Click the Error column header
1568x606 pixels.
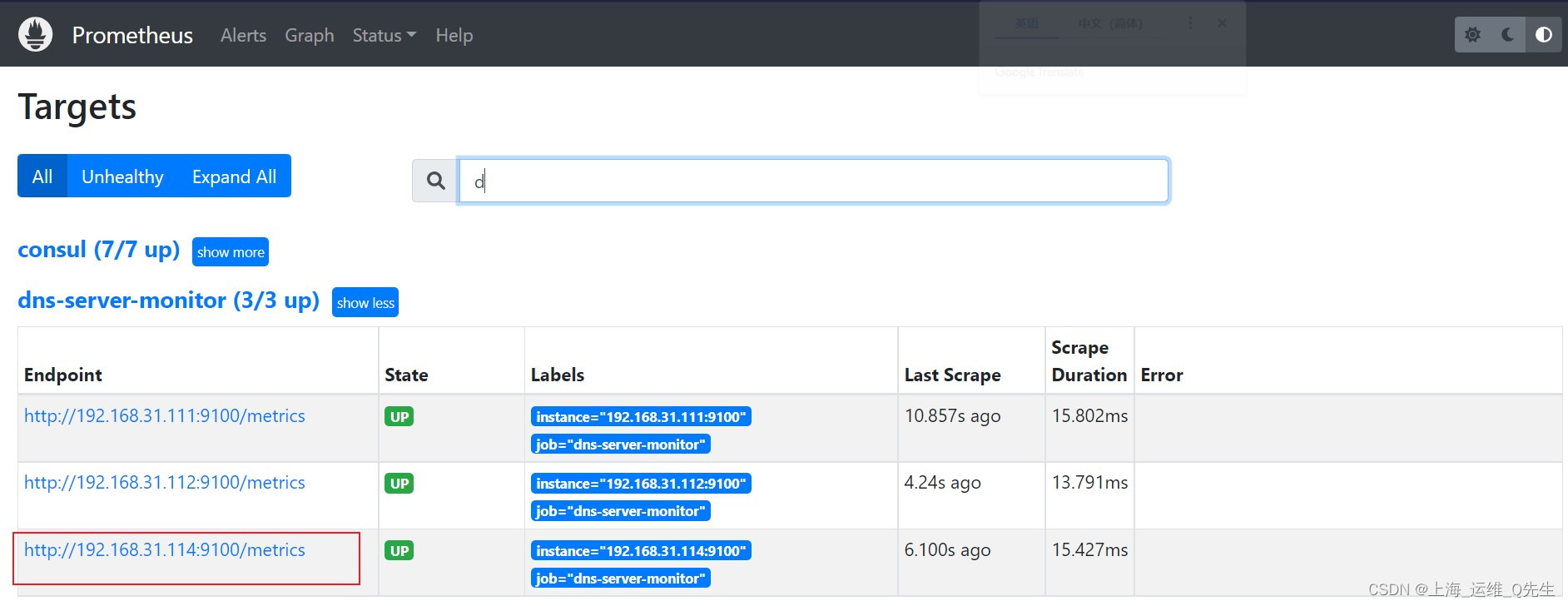pyautogui.click(x=1162, y=375)
